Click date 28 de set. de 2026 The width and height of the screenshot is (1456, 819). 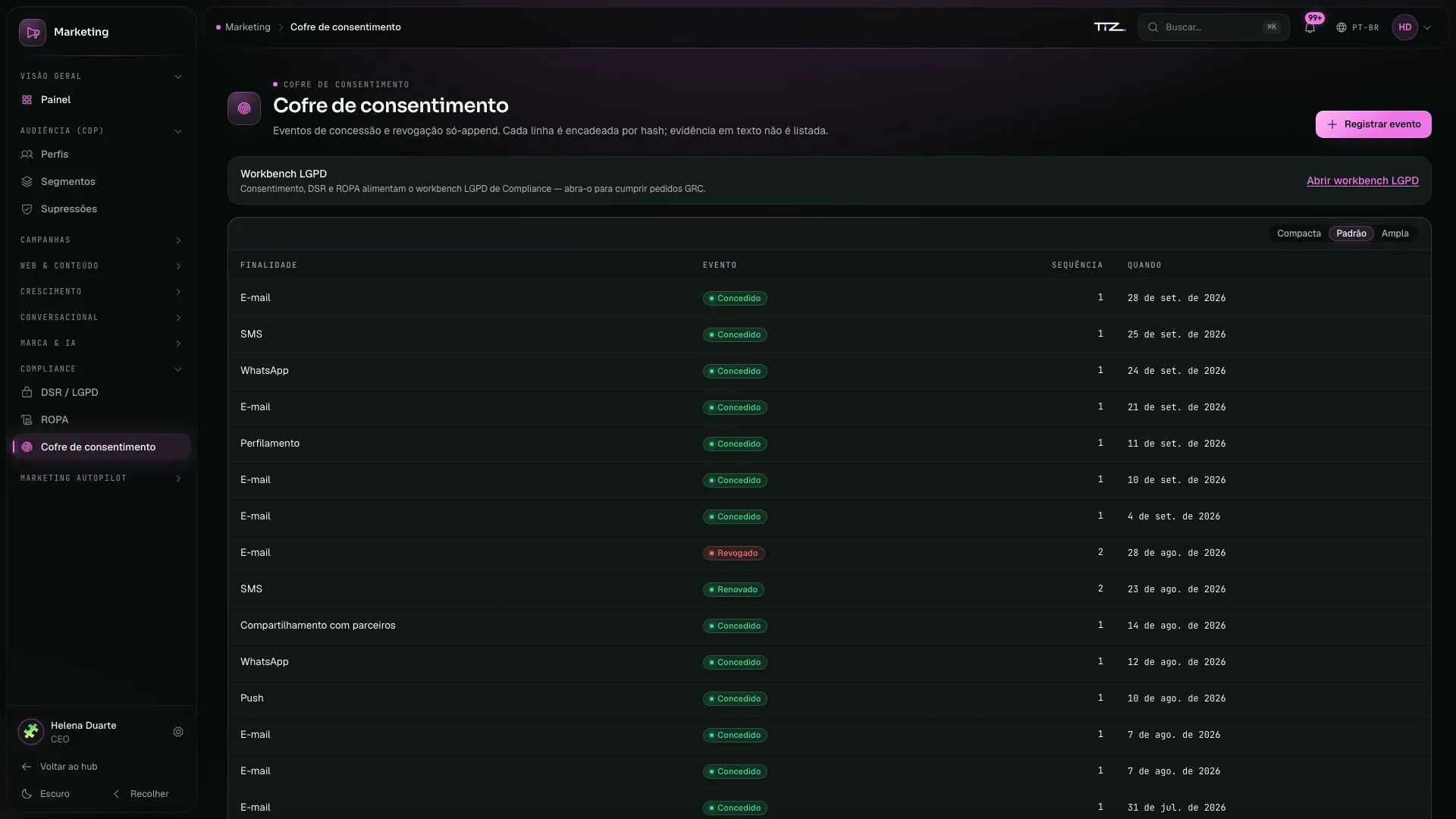(1176, 298)
